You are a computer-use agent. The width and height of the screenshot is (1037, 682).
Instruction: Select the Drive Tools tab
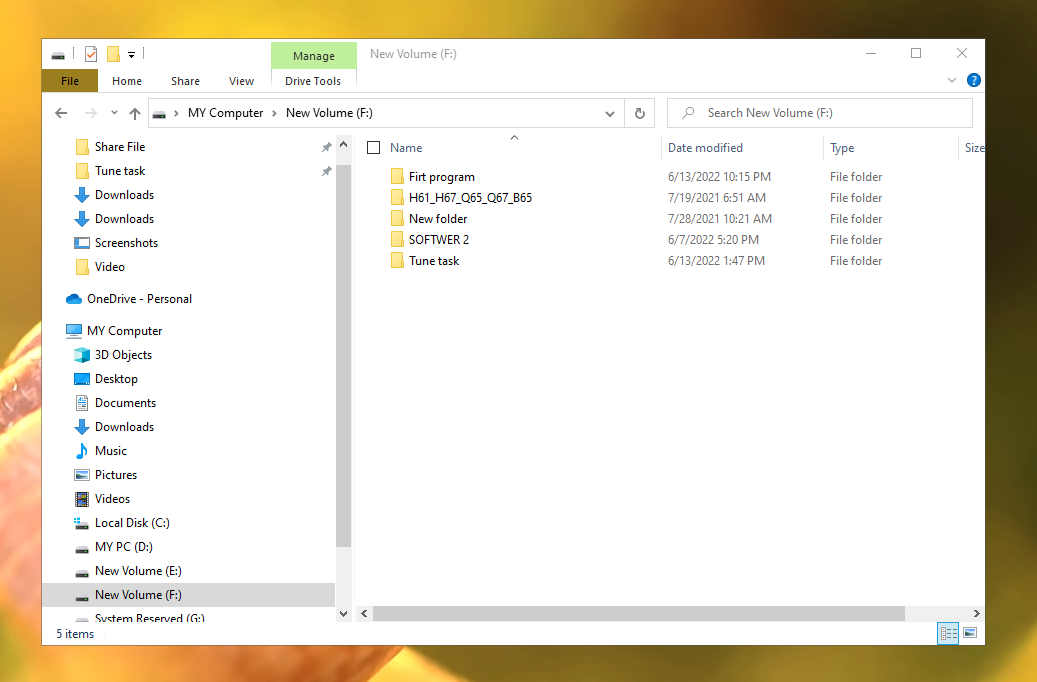click(x=313, y=81)
